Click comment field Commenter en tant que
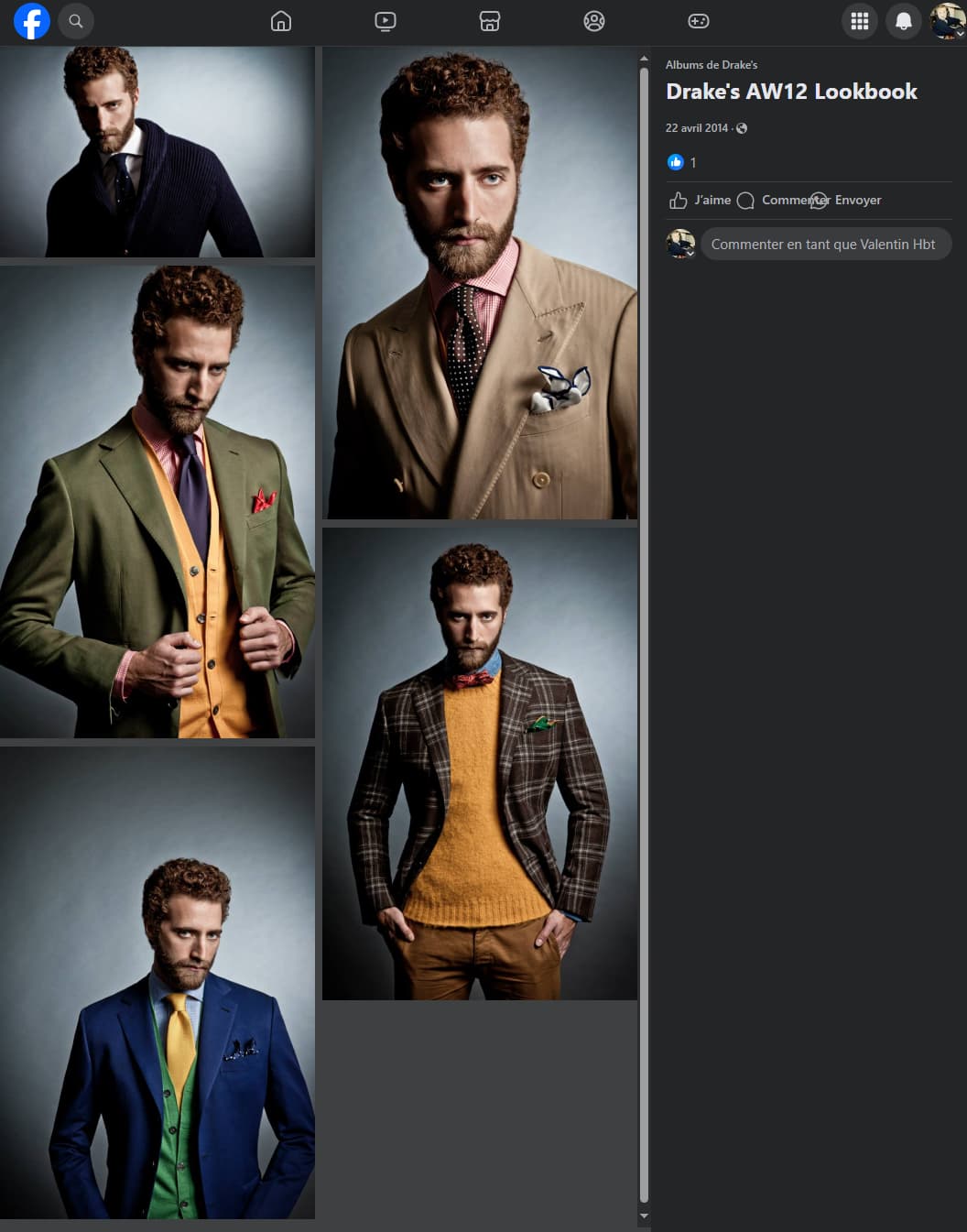967x1232 pixels. [x=826, y=245]
